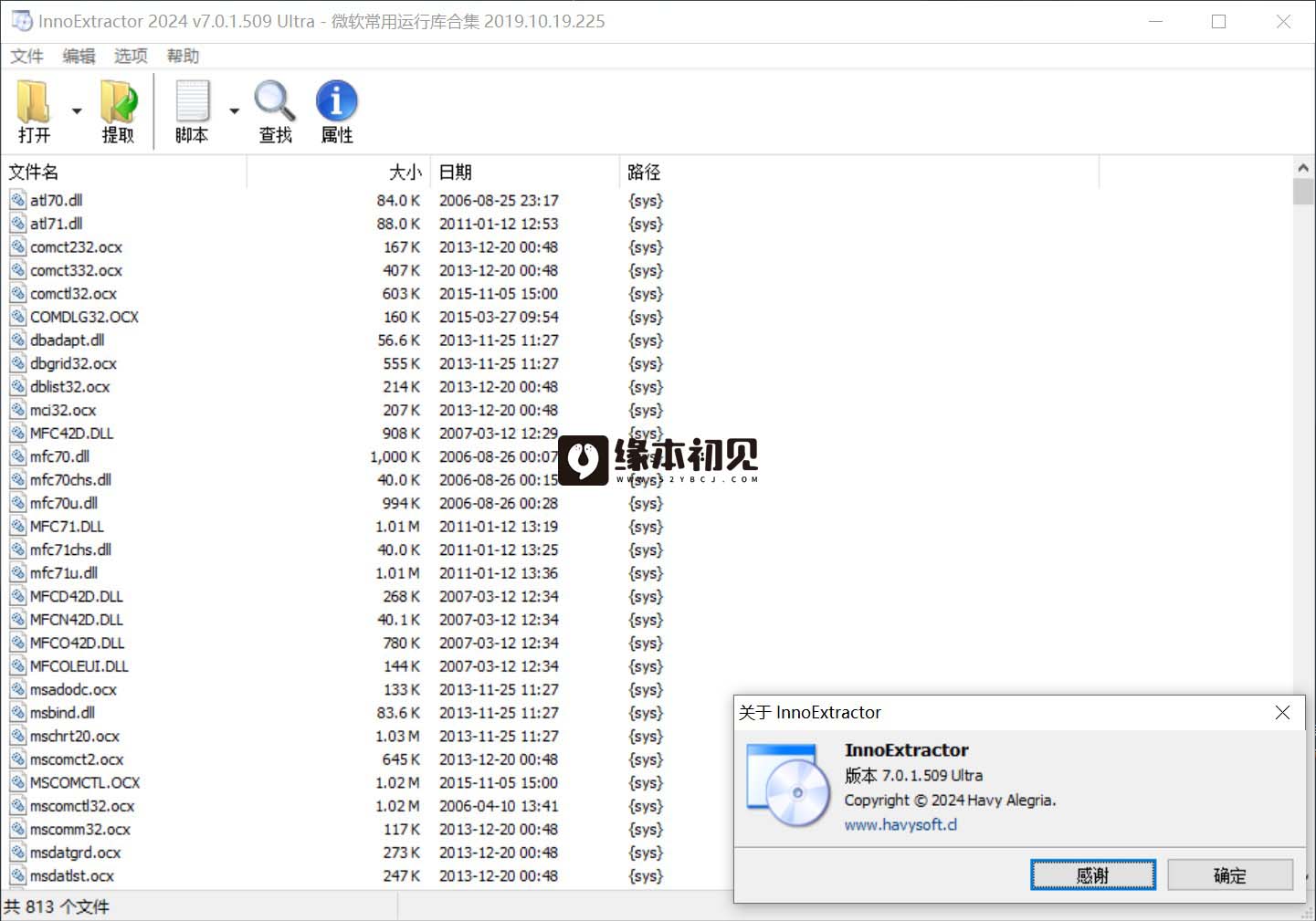The image size is (1316, 921).
Task: Select the mci32.ocx file icon
Action: [18, 409]
